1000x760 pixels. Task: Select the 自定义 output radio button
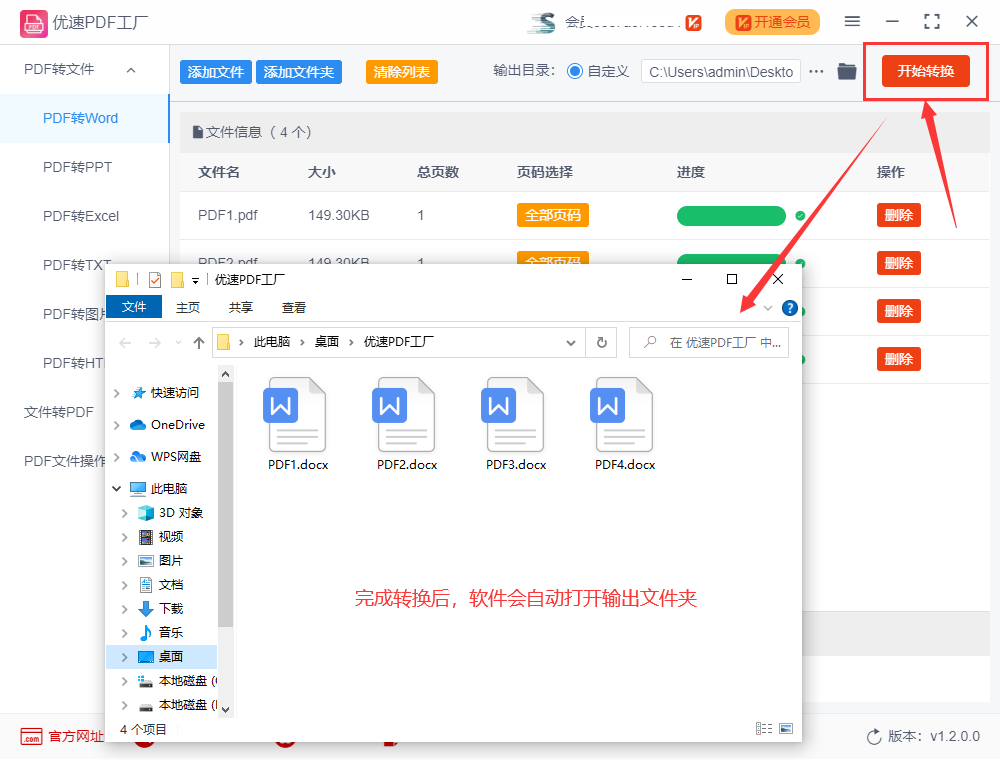[575, 71]
